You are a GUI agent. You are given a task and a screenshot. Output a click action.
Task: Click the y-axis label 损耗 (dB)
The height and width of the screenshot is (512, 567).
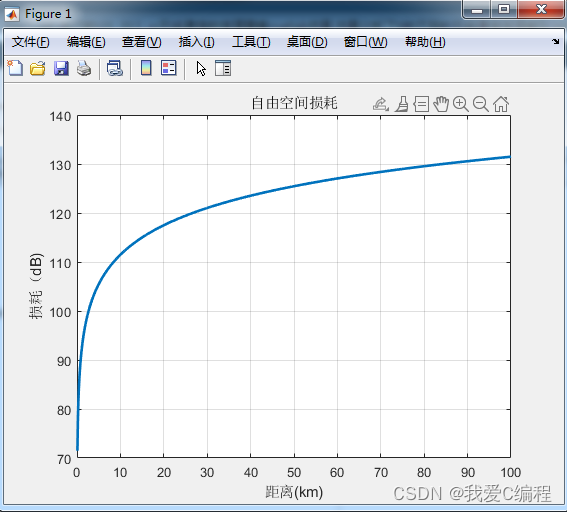(x=35, y=286)
